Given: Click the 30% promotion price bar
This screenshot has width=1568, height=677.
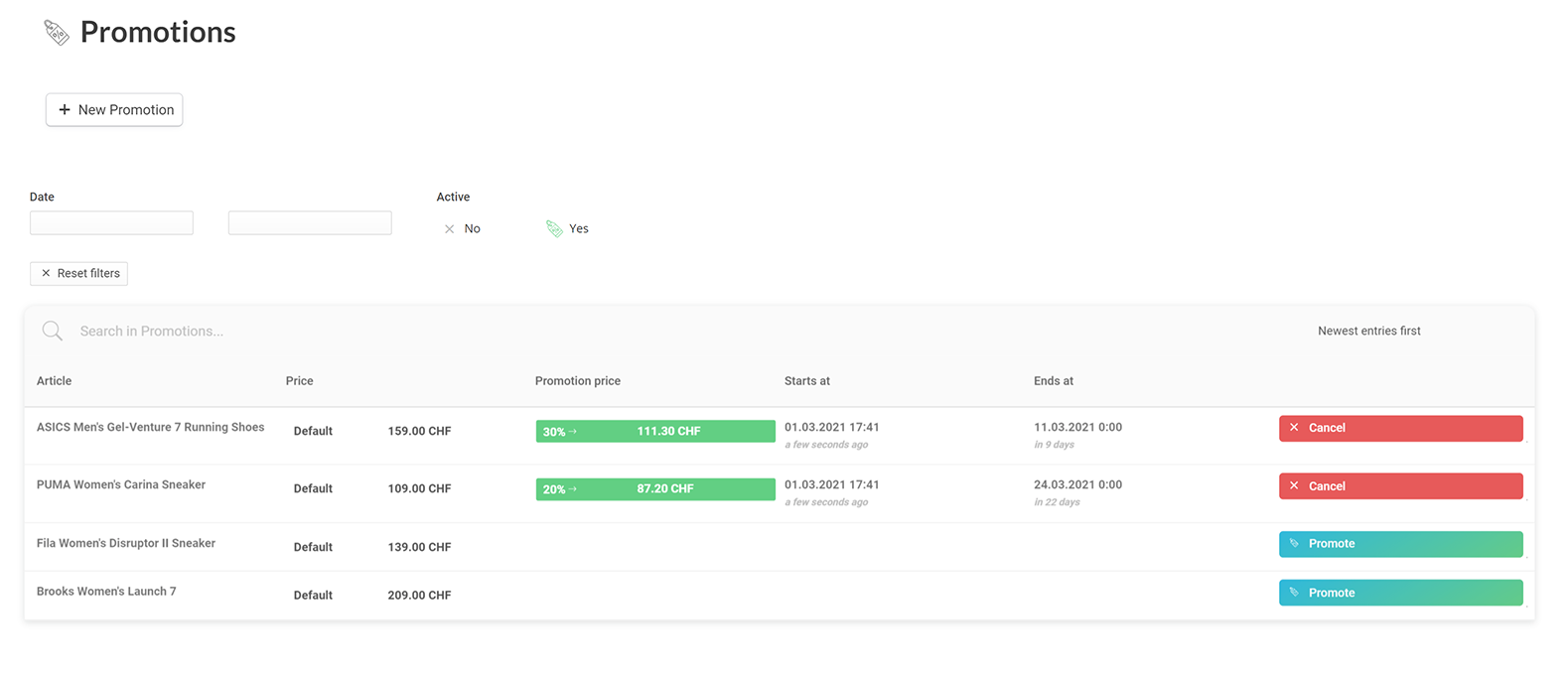Looking at the screenshot, I should coord(655,431).
